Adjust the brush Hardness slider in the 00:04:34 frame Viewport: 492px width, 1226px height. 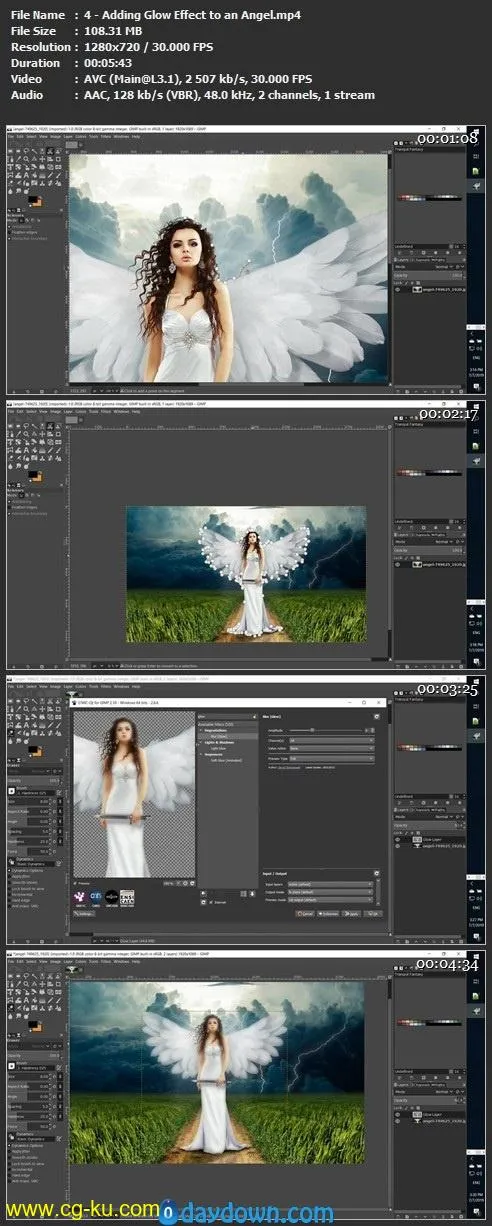pyautogui.click(x=28, y=1118)
